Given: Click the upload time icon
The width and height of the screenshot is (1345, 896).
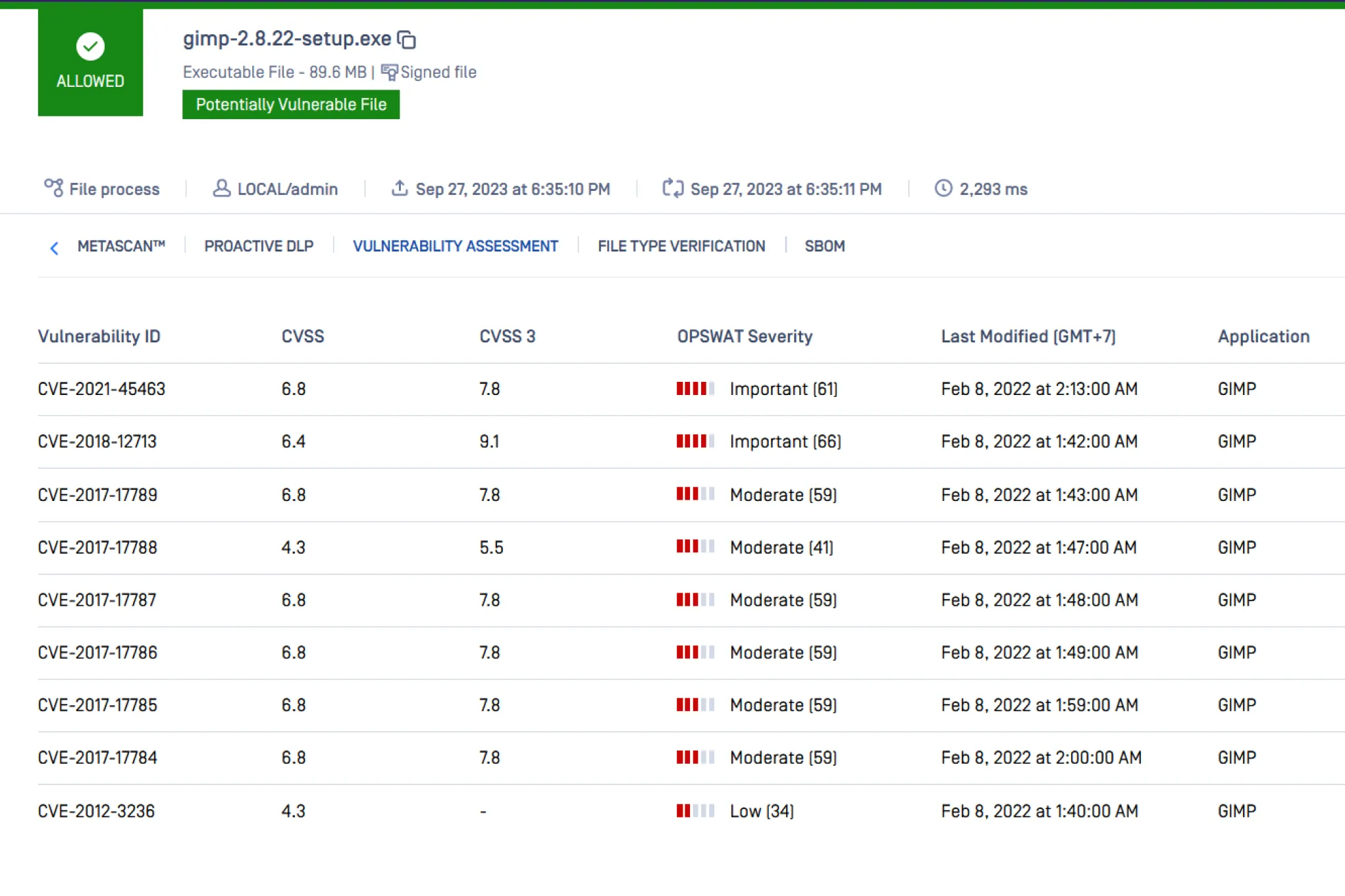Looking at the screenshot, I should [399, 188].
